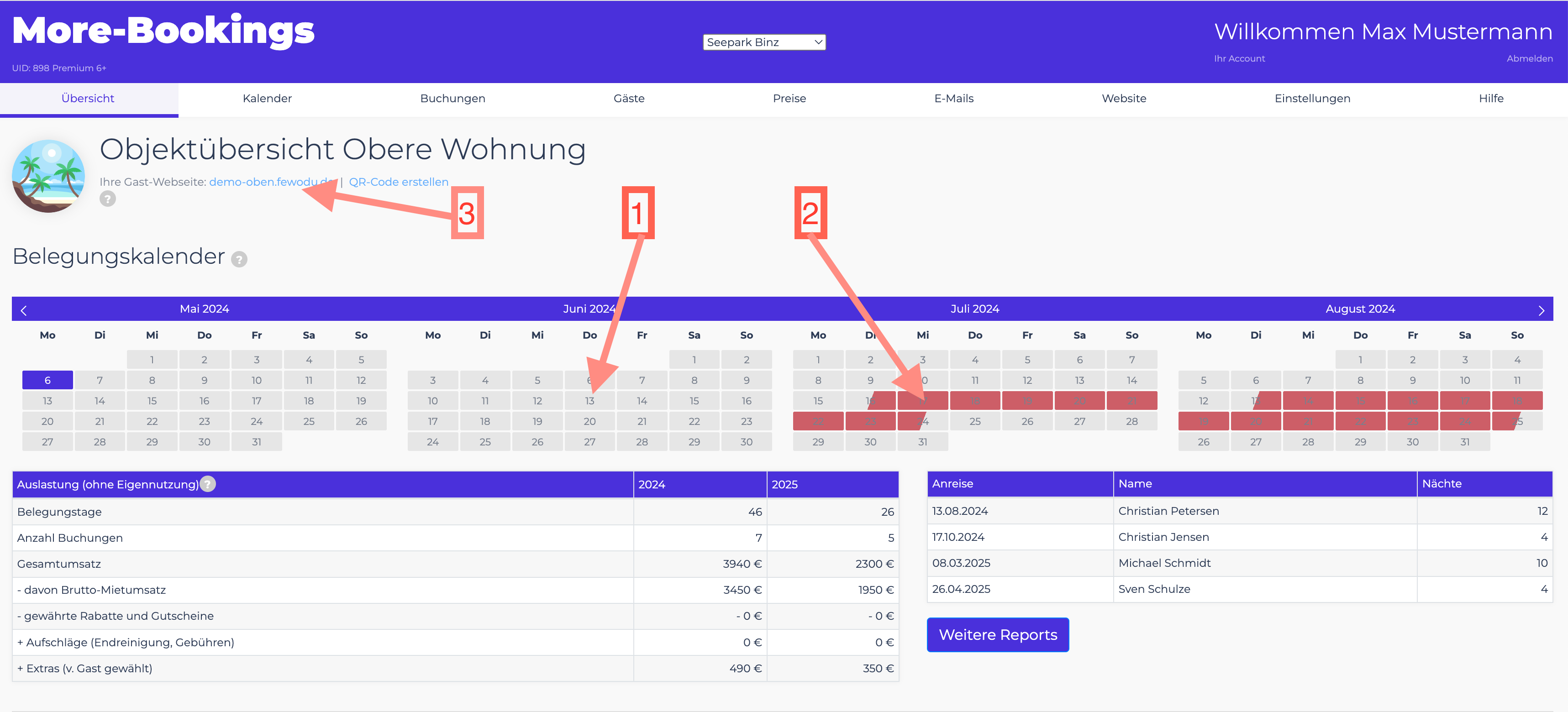Select day 31 in Mai 2024

click(256, 442)
